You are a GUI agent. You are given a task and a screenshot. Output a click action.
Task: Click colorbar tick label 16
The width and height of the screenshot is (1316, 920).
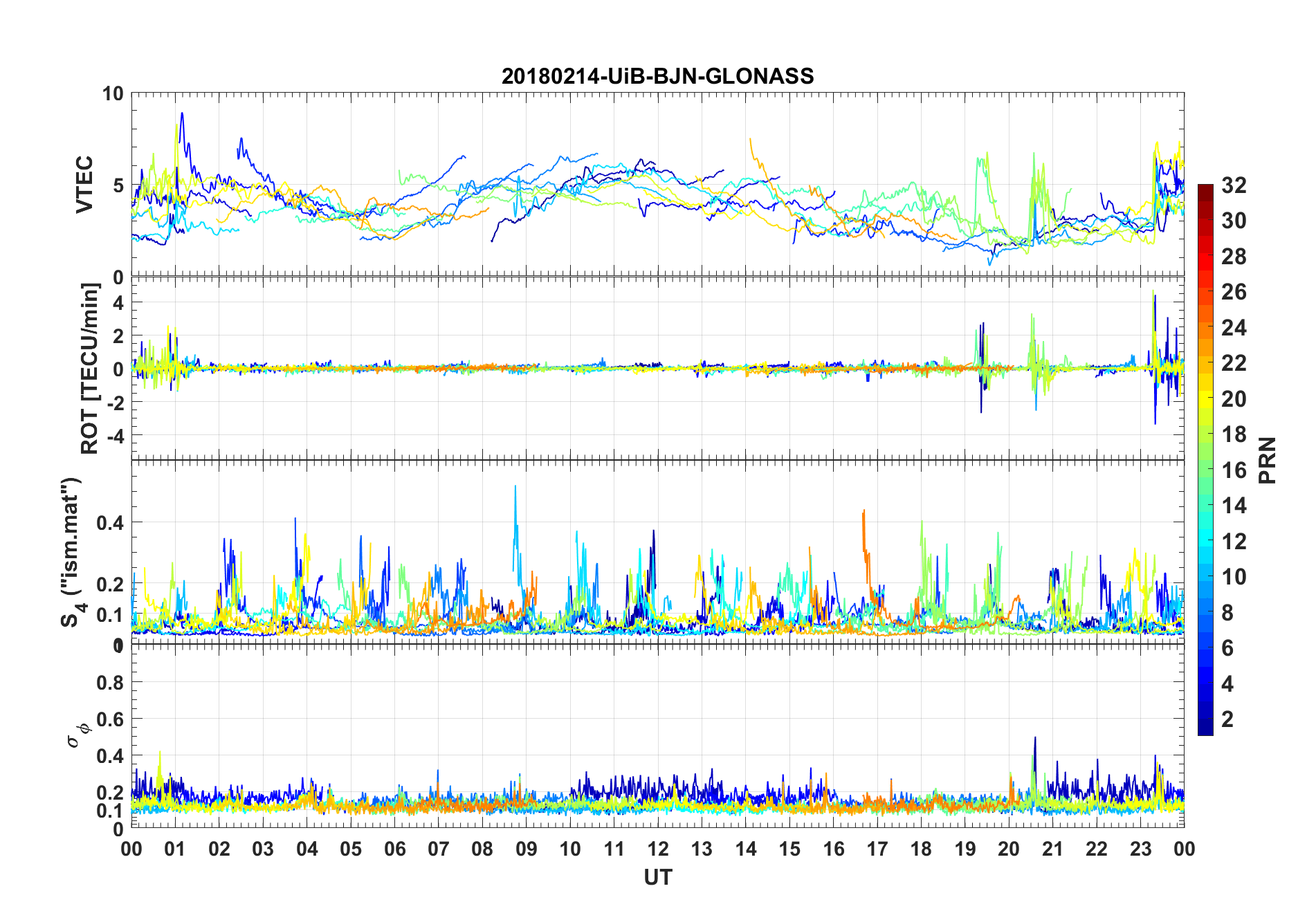(x=1234, y=470)
